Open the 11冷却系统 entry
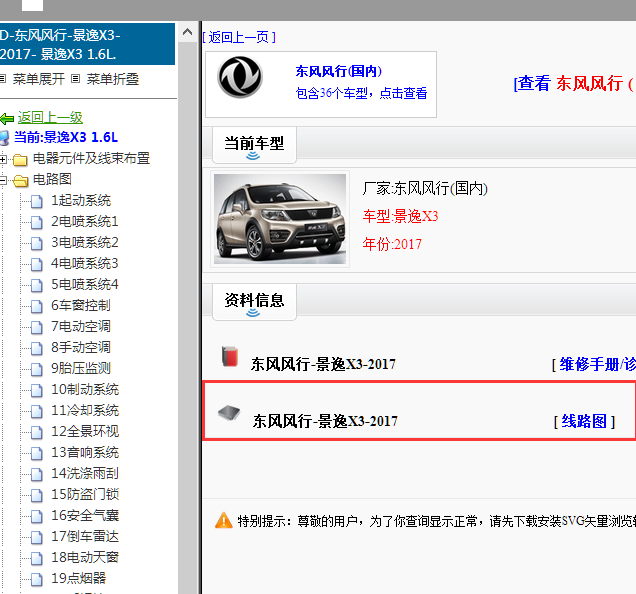 pos(85,411)
